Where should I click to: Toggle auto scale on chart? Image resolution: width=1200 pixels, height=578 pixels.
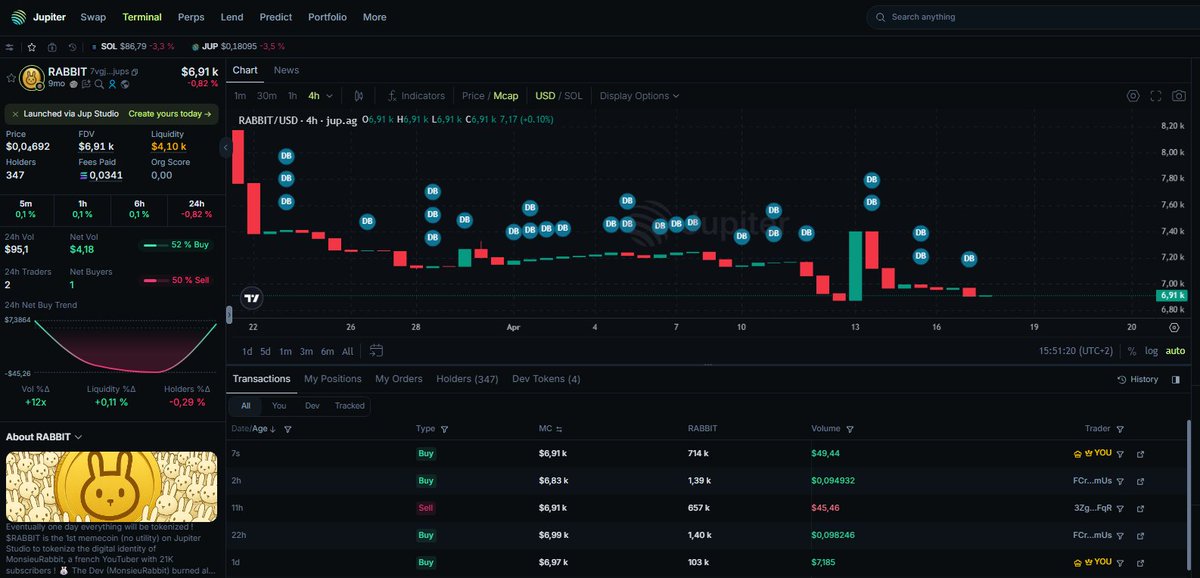click(x=1175, y=351)
